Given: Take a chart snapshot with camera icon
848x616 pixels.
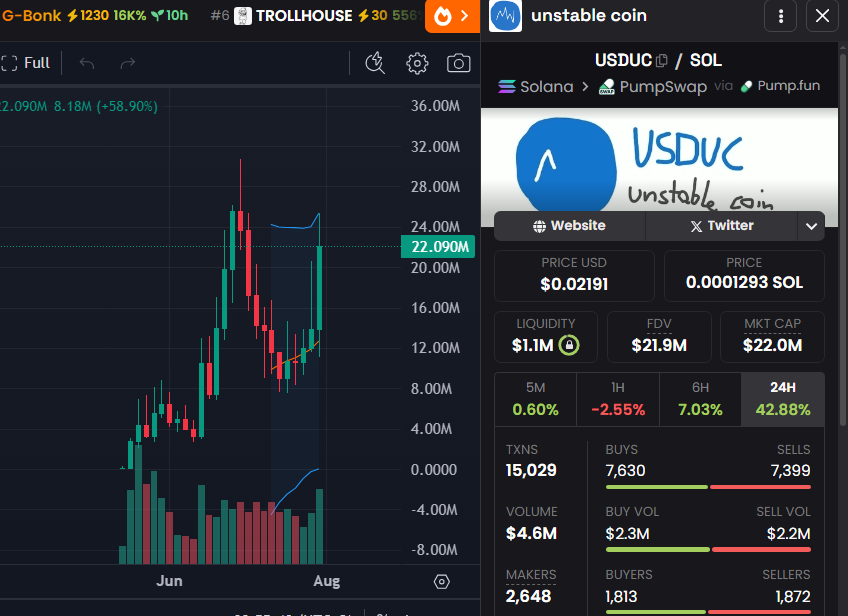Looking at the screenshot, I should [x=459, y=63].
